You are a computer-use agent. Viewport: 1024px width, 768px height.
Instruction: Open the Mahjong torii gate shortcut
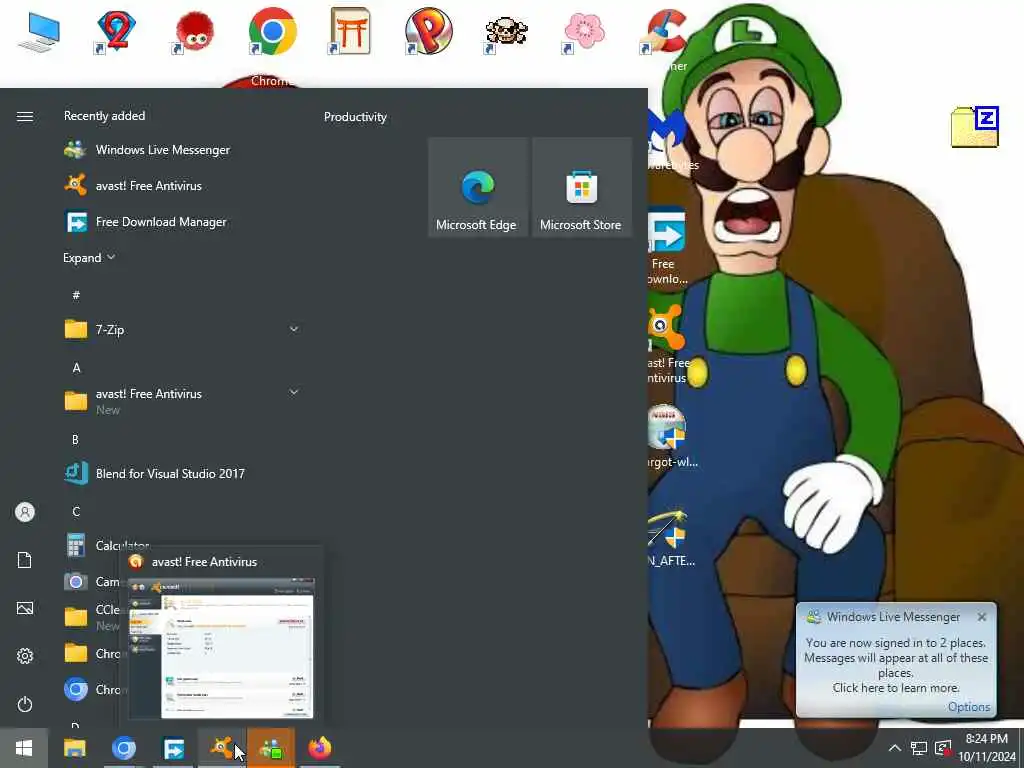351,31
